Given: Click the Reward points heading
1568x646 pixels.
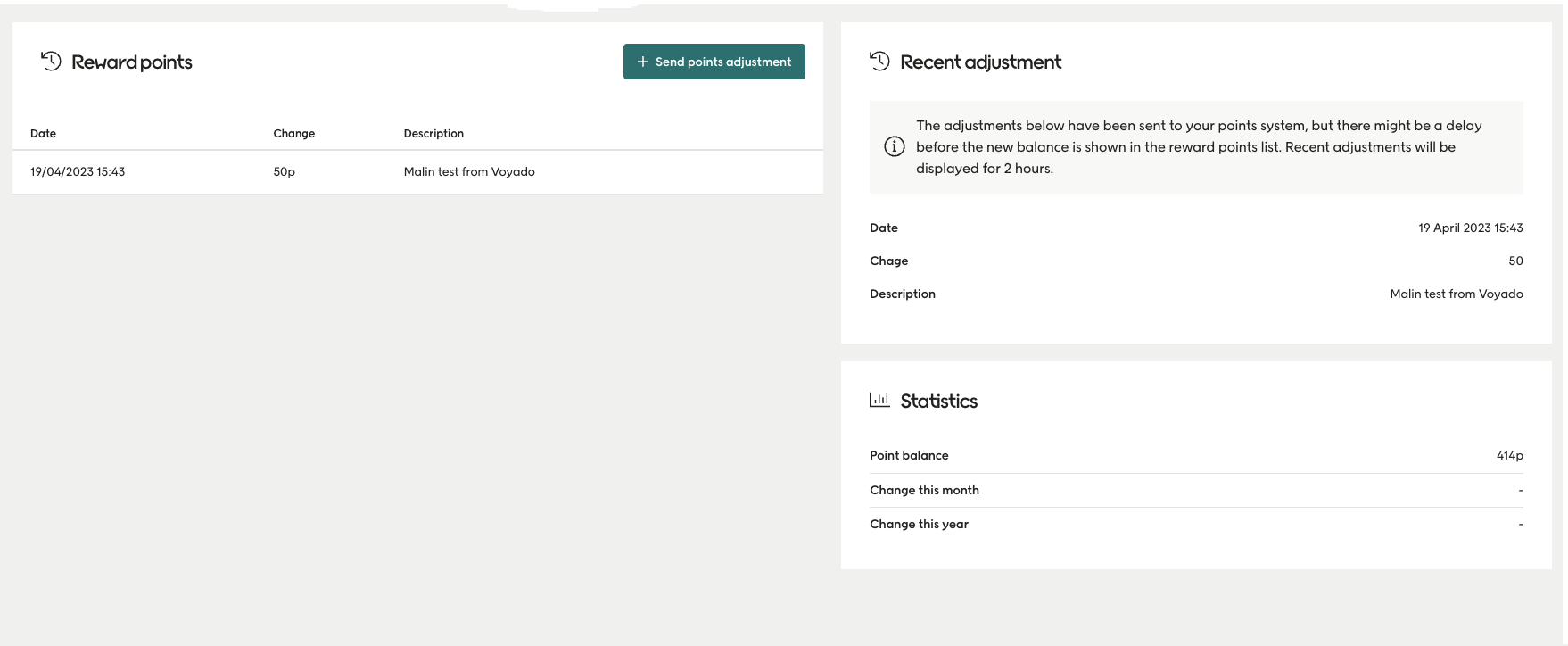Looking at the screenshot, I should pos(132,62).
